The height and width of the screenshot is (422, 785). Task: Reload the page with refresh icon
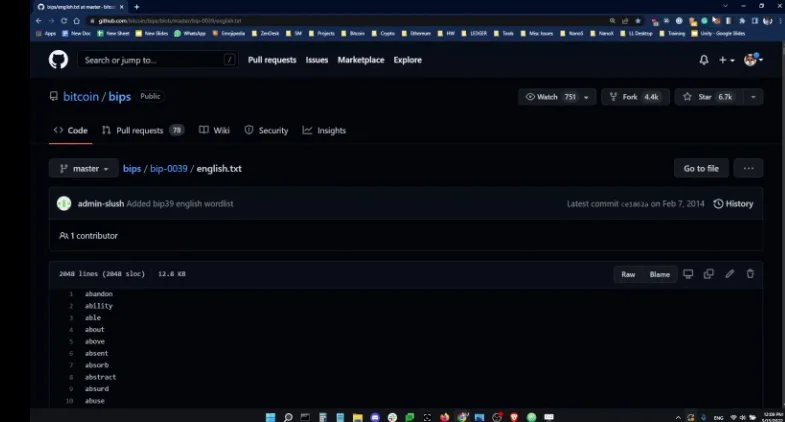[64, 21]
